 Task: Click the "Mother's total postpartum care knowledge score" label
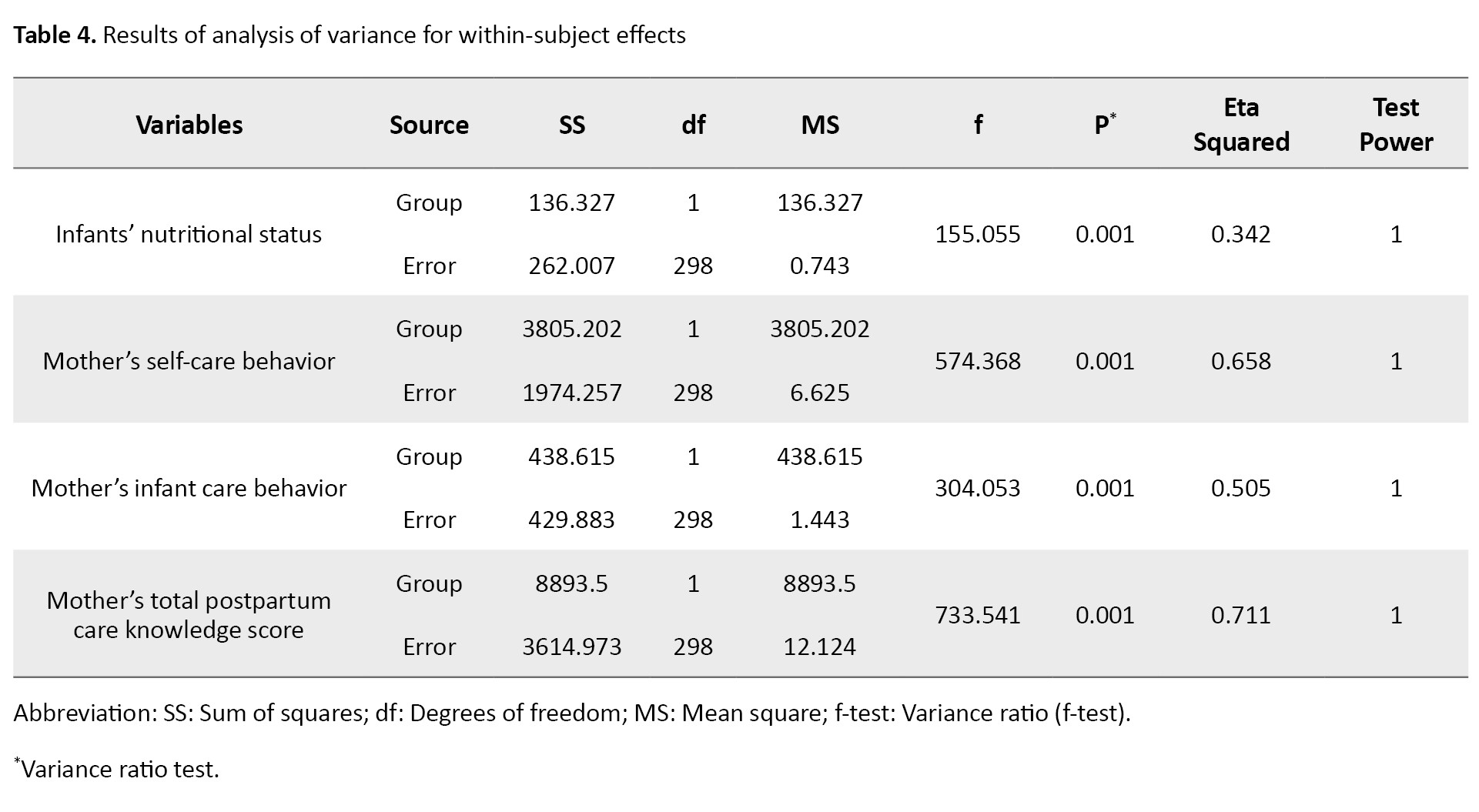(x=189, y=615)
